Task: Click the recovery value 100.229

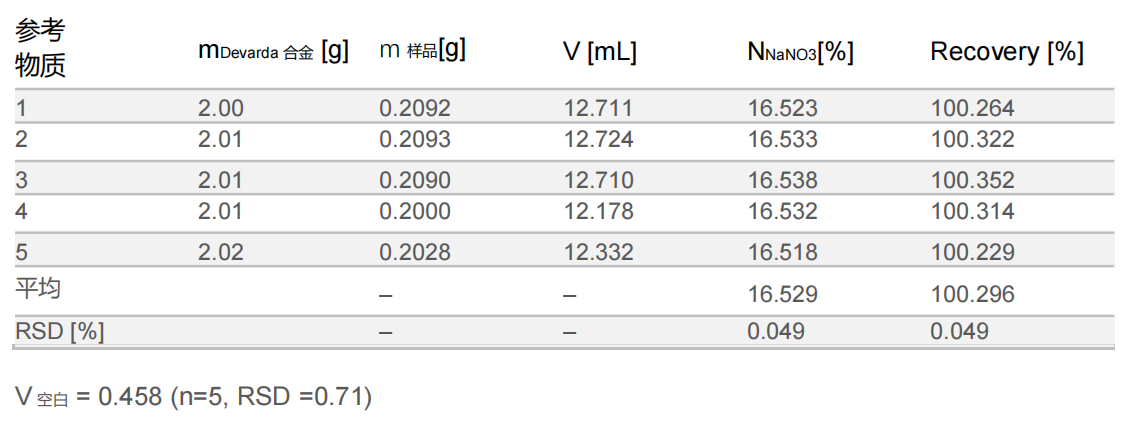Action: coord(972,253)
